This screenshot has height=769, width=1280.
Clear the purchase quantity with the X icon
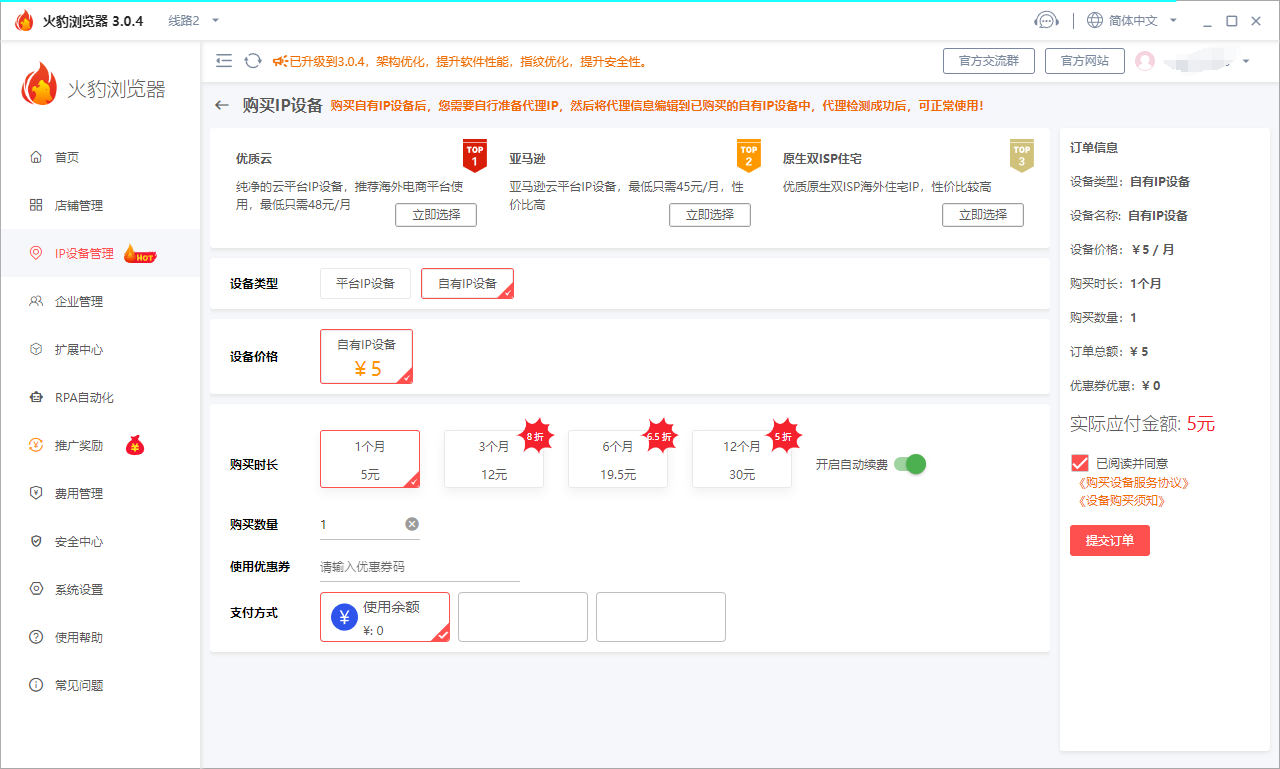coord(412,524)
